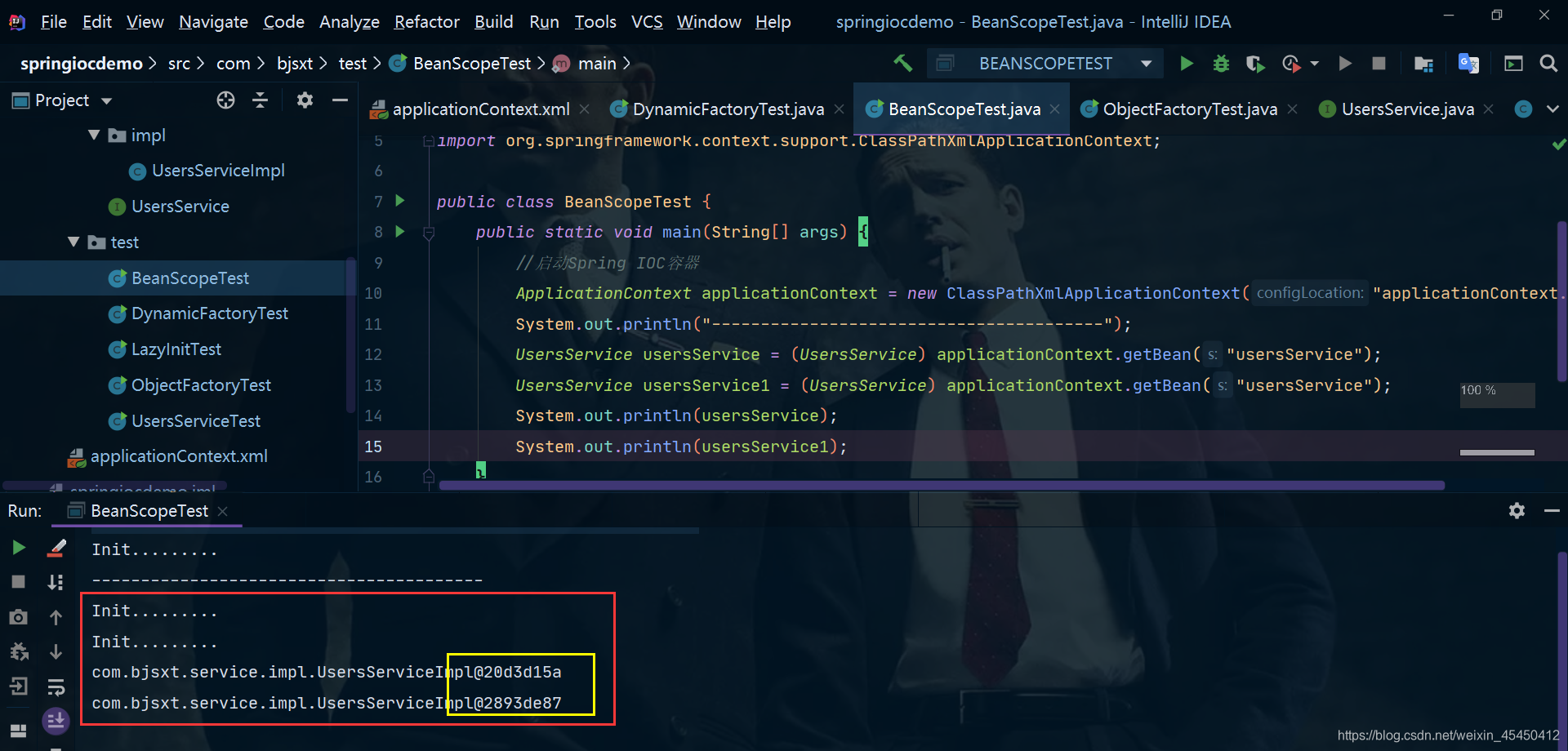Image resolution: width=1568 pixels, height=751 pixels.
Task: Click BeanScopeTest breadcrumb
Action: 472,64
